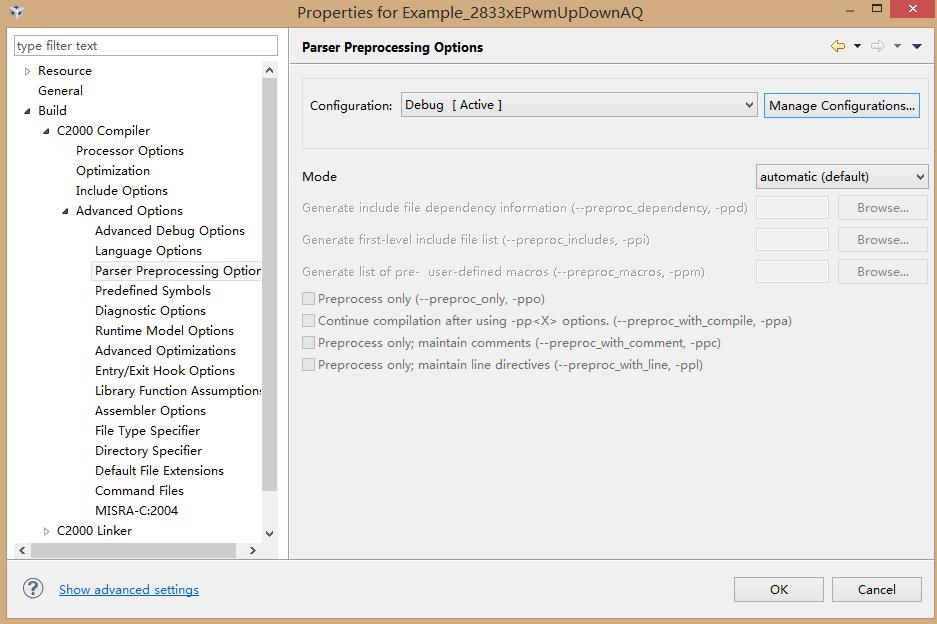Click Browse for preproc_includes option

click(883, 240)
